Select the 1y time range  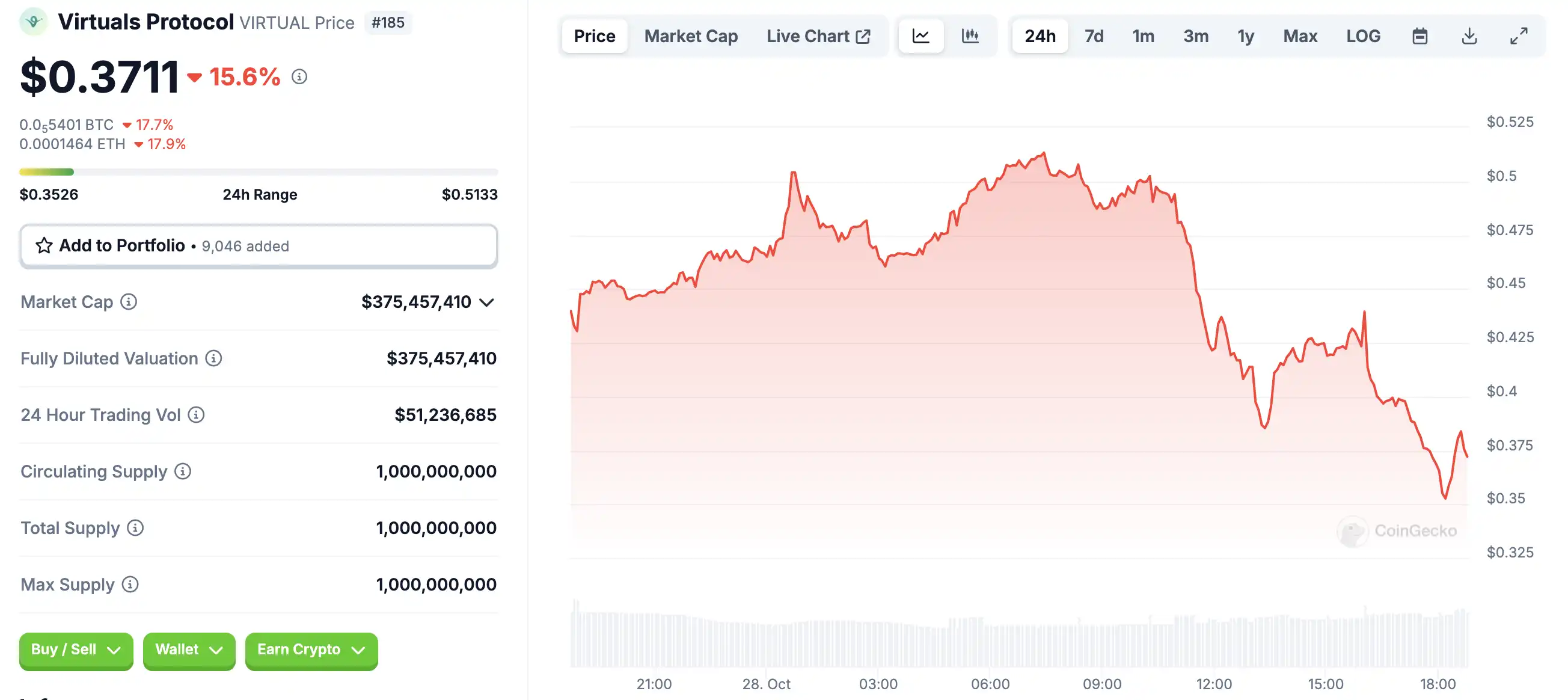pos(1245,37)
